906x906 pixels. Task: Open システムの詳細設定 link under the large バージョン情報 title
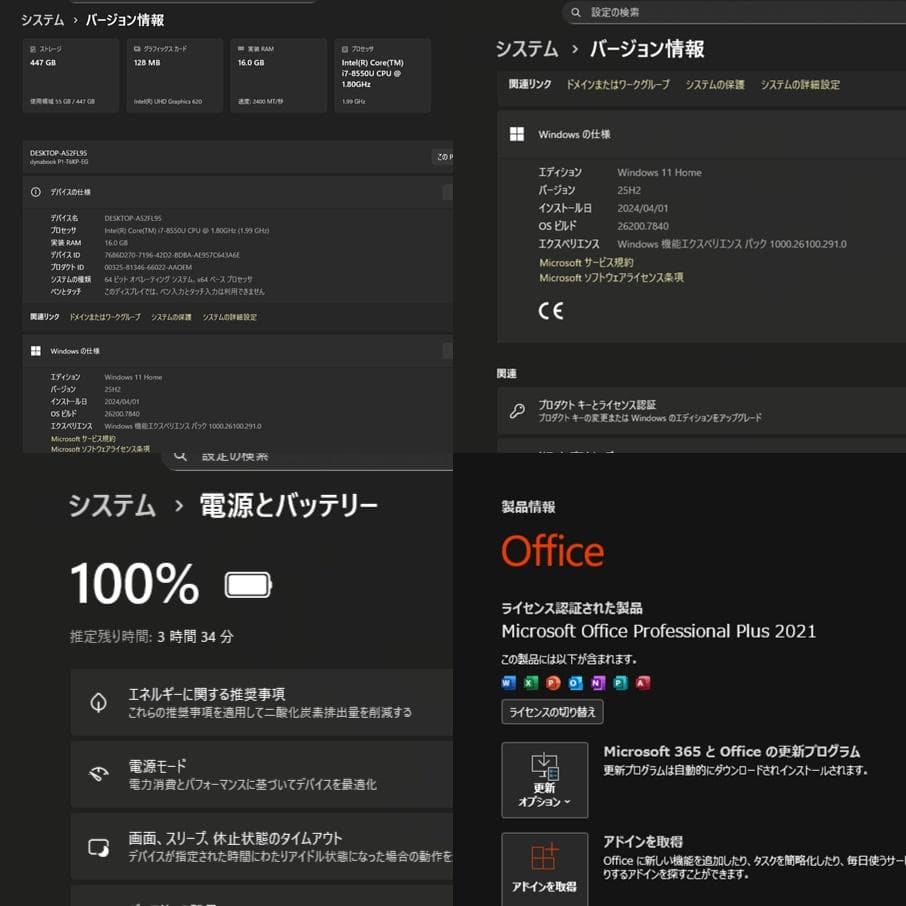(x=800, y=84)
